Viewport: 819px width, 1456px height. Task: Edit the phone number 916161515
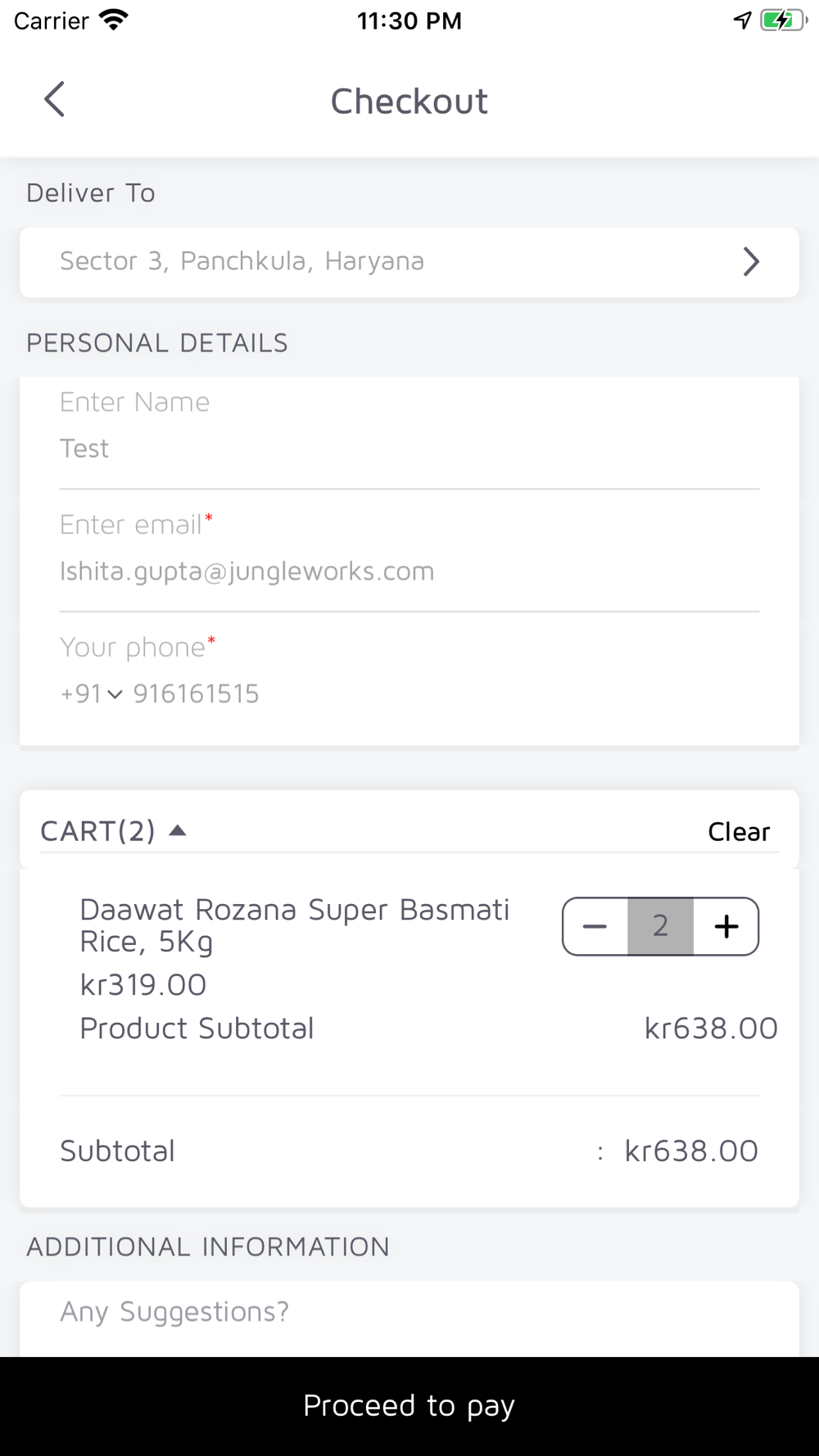197,694
